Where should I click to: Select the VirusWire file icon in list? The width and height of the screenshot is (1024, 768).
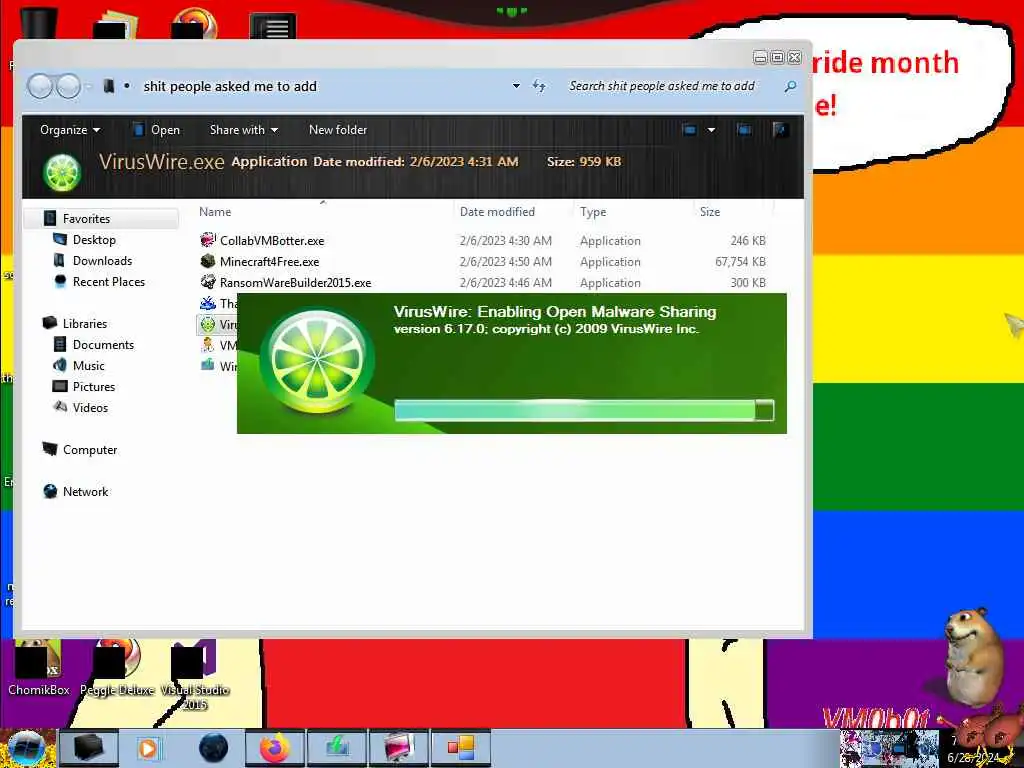click(208, 324)
